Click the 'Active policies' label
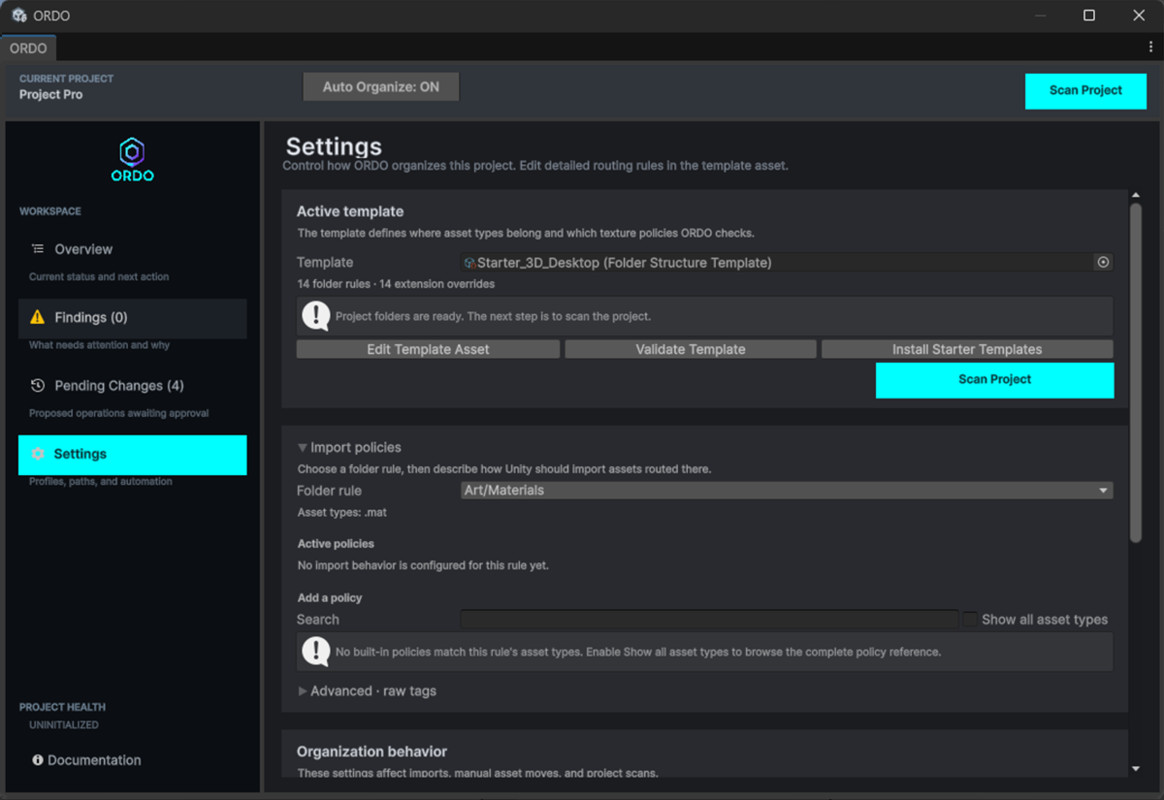The width and height of the screenshot is (1164, 800). pos(336,543)
